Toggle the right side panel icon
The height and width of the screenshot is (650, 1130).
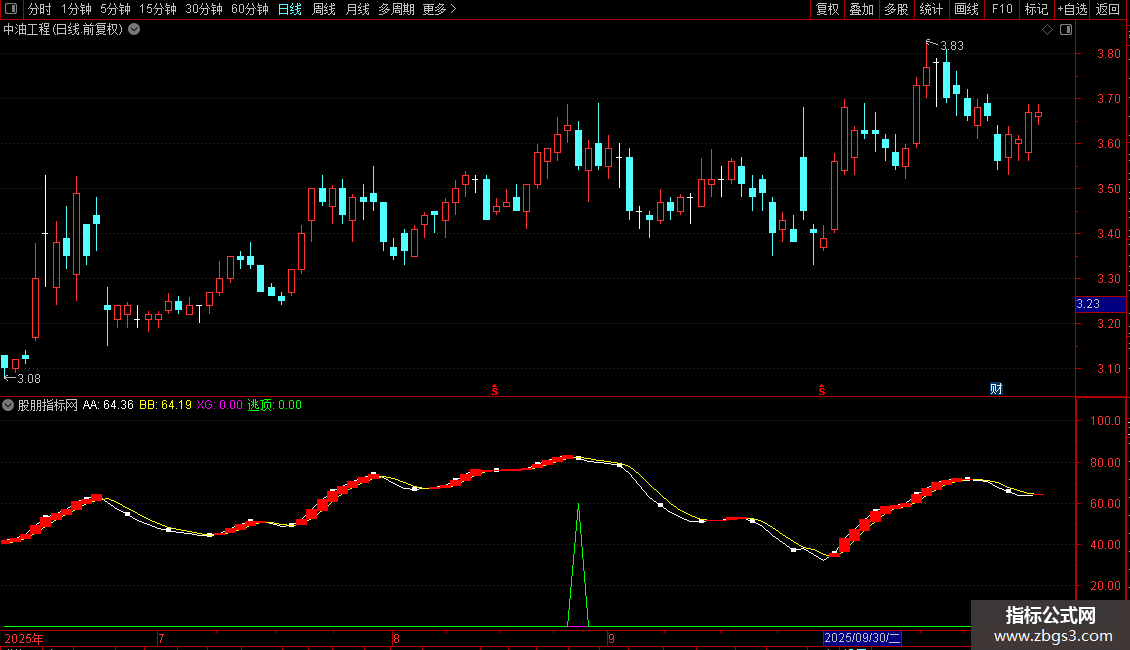(x=1067, y=30)
